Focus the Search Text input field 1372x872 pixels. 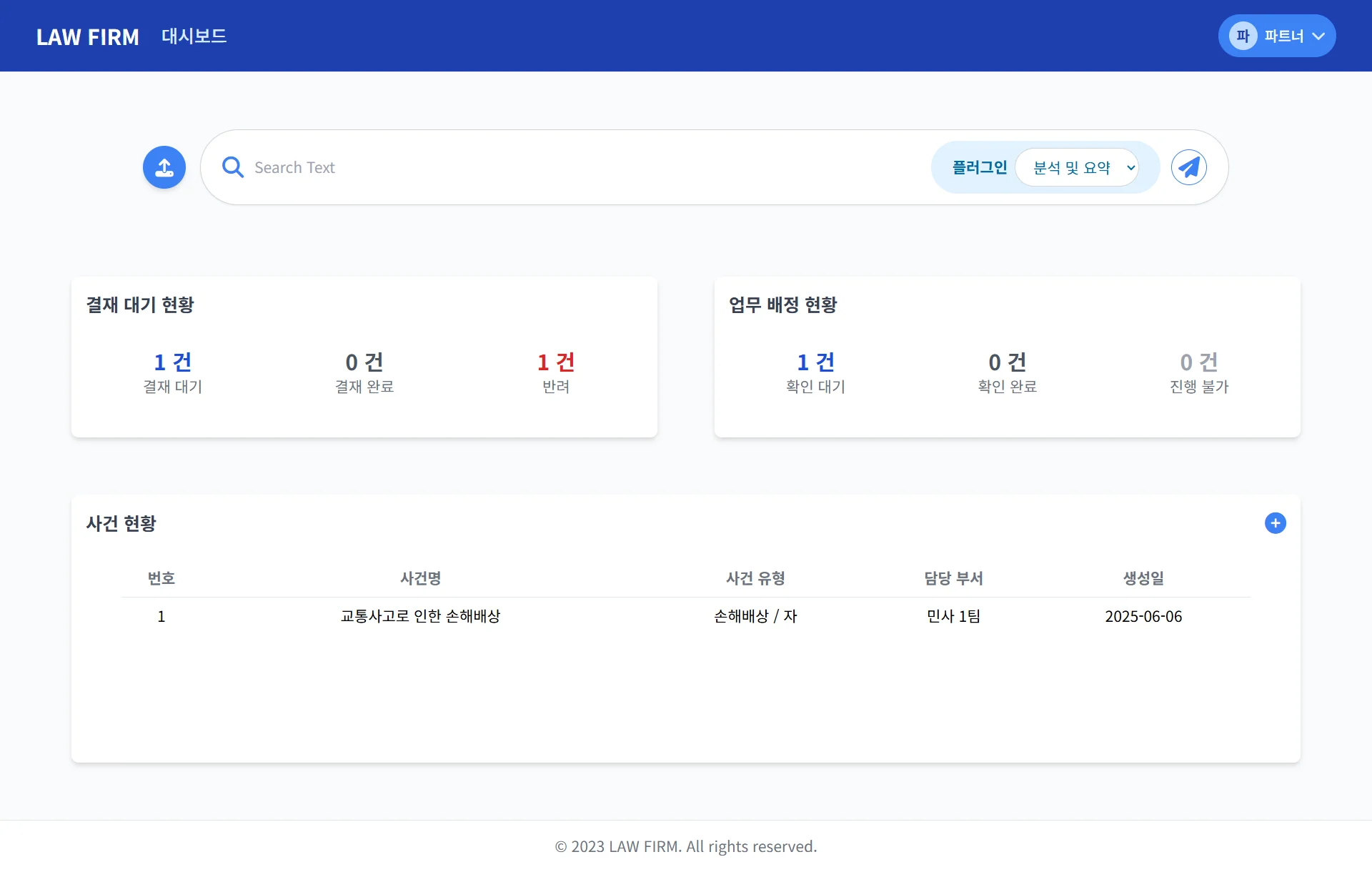[586, 167]
